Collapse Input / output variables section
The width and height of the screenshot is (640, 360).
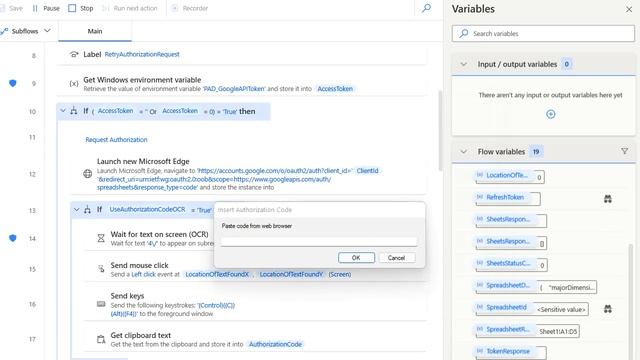point(463,64)
